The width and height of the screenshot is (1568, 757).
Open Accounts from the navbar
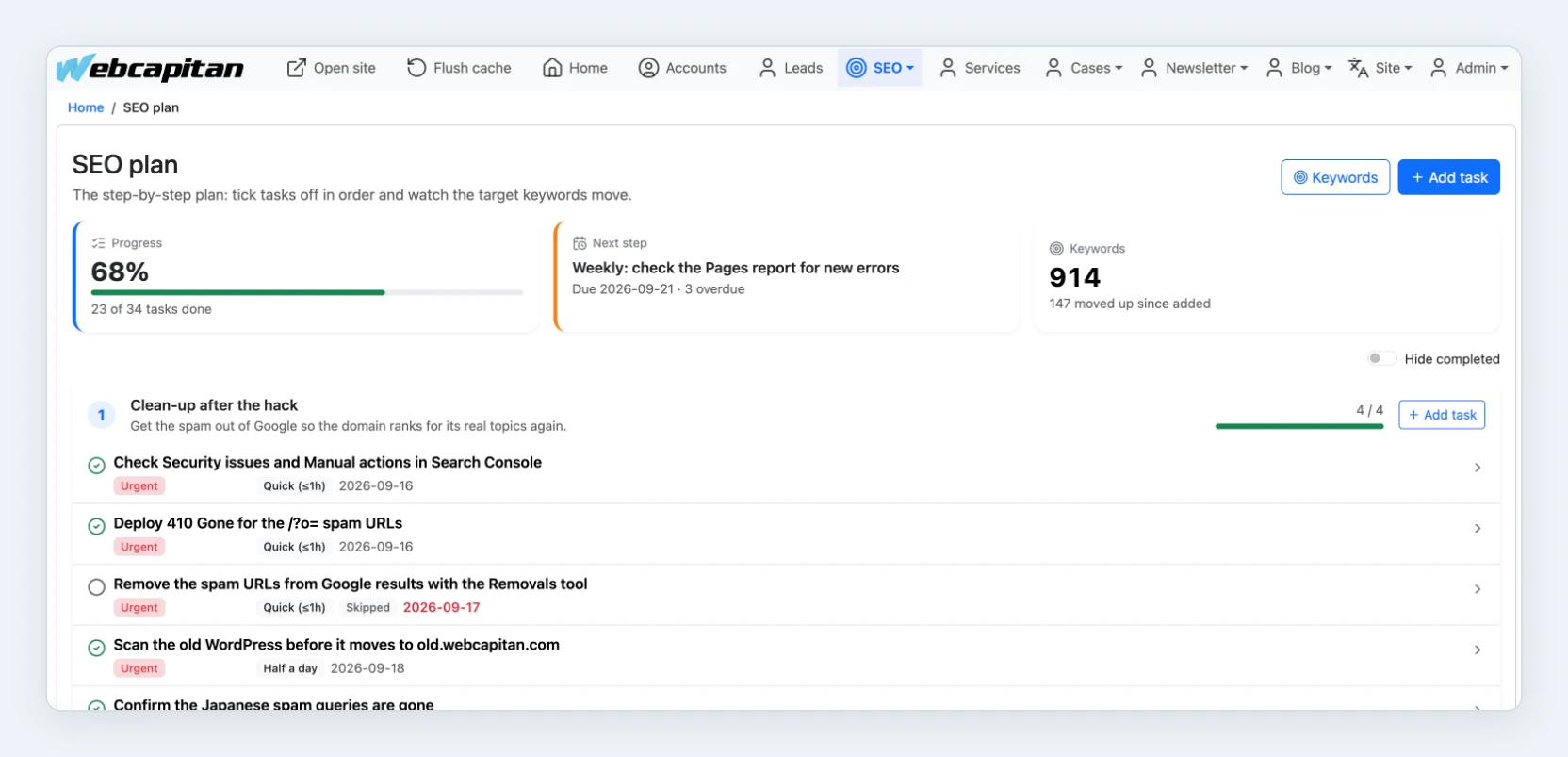point(682,68)
